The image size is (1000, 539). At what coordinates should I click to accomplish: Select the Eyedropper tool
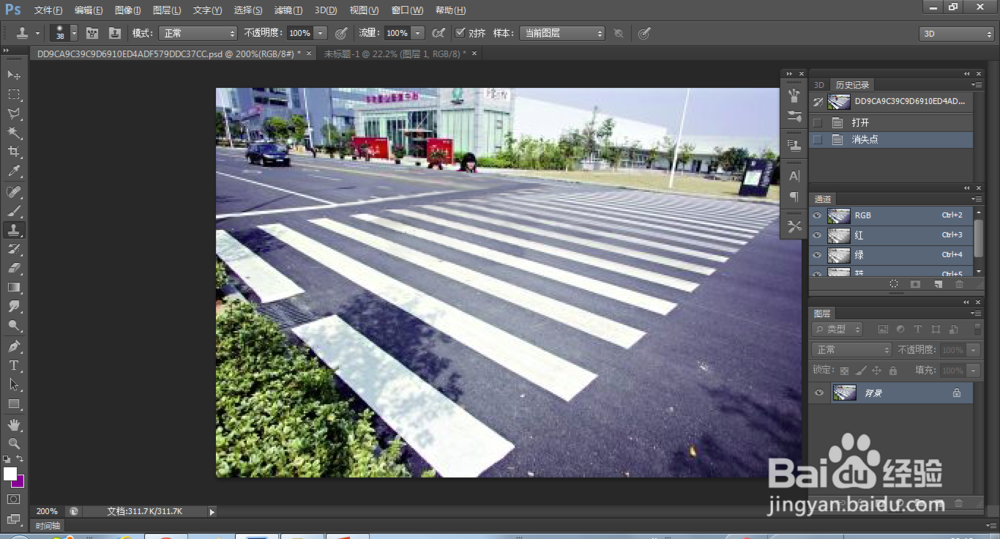13,171
